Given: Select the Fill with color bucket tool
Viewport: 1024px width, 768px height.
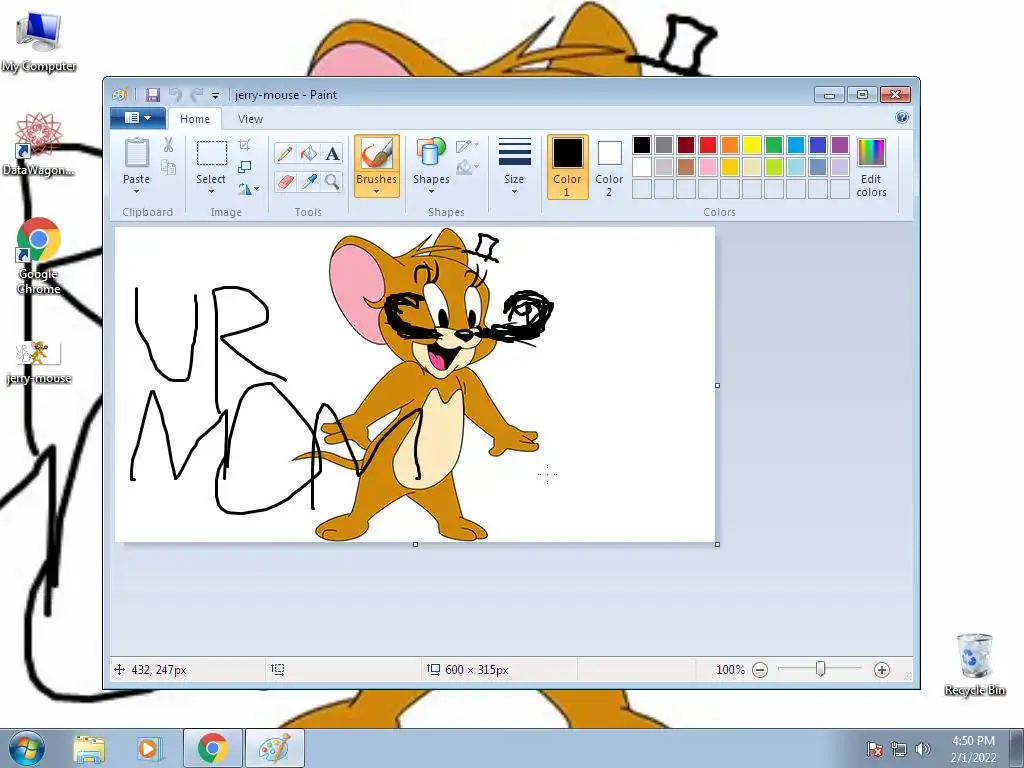Looking at the screenshot, I should click(x=308, y=153).
